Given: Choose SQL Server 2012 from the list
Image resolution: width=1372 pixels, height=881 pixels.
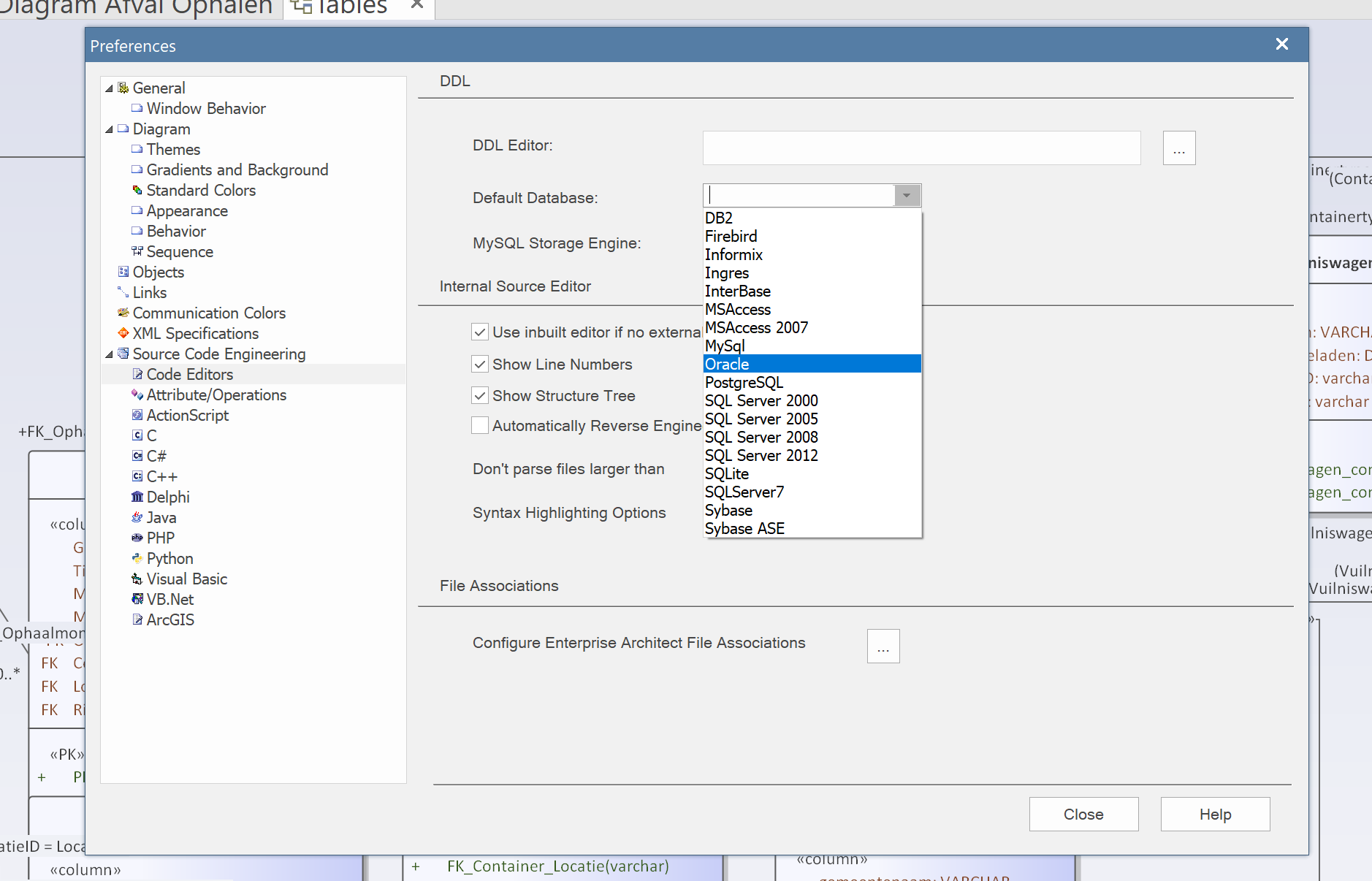Looking at the screenshot, I should coord(761,455).
